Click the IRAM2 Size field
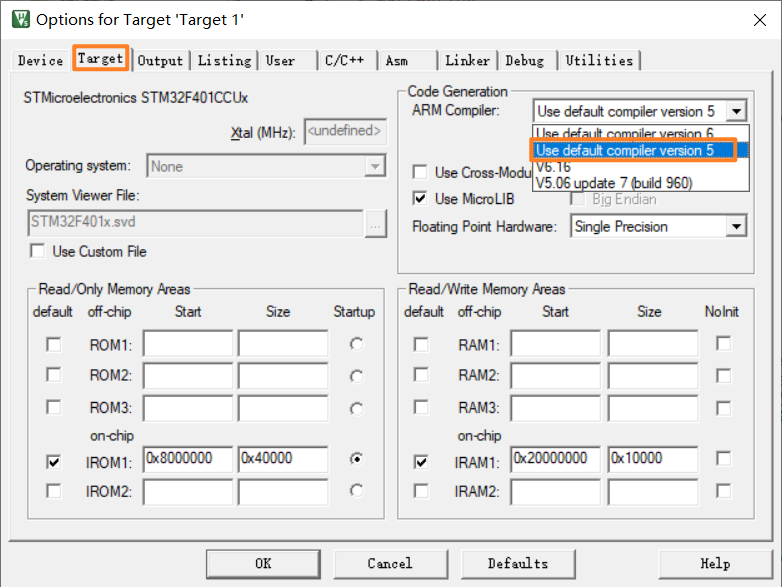 pos(653,492)
